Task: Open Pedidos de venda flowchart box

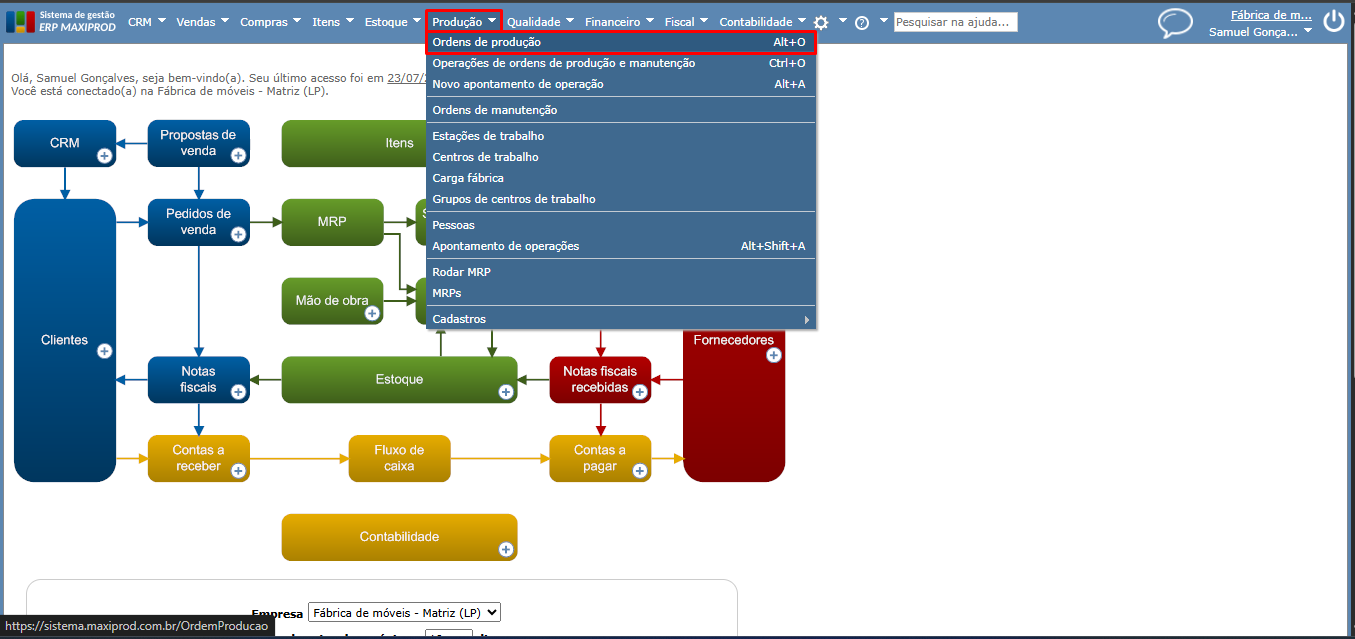Action: pyautogui.click(x=199, y=222)
